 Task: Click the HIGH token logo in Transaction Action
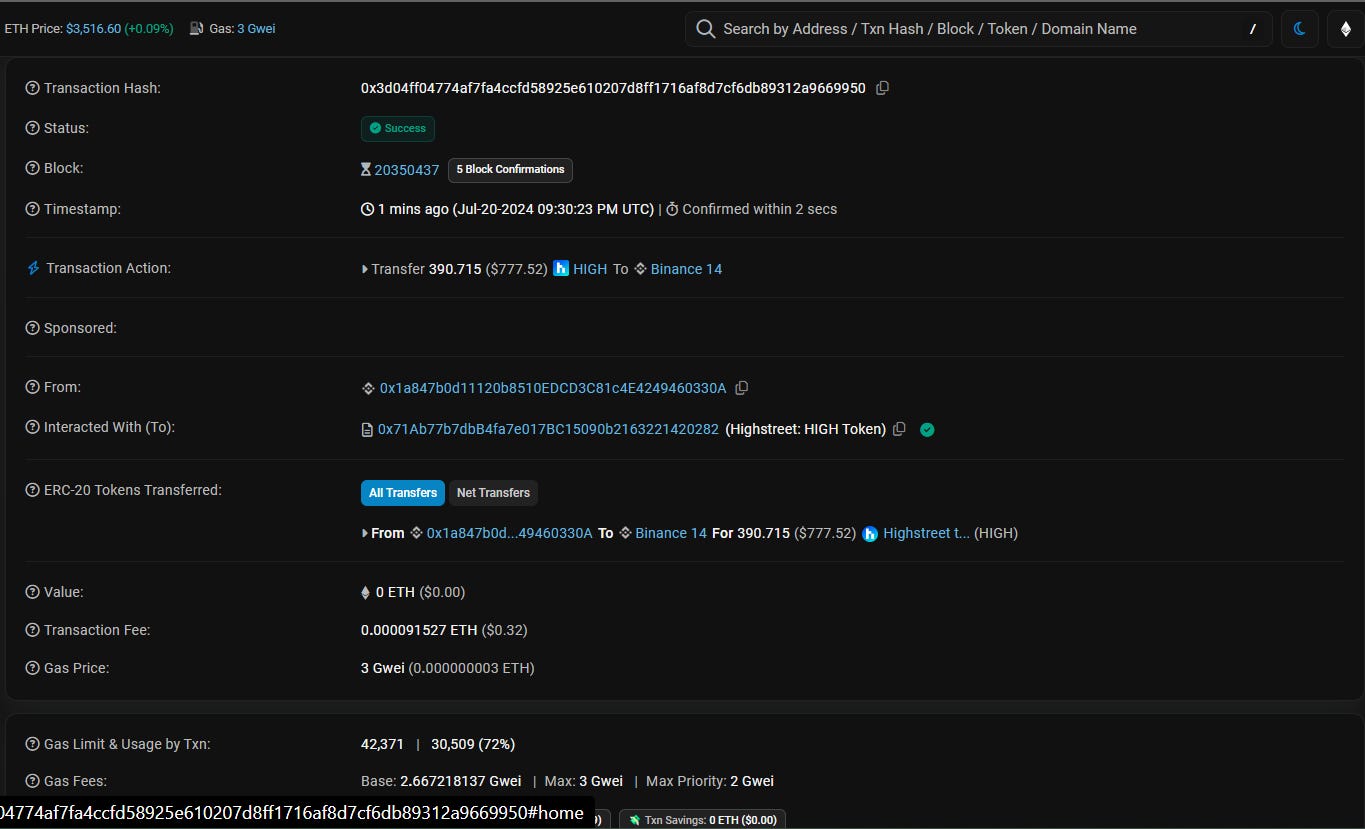[x=561, y=269]
